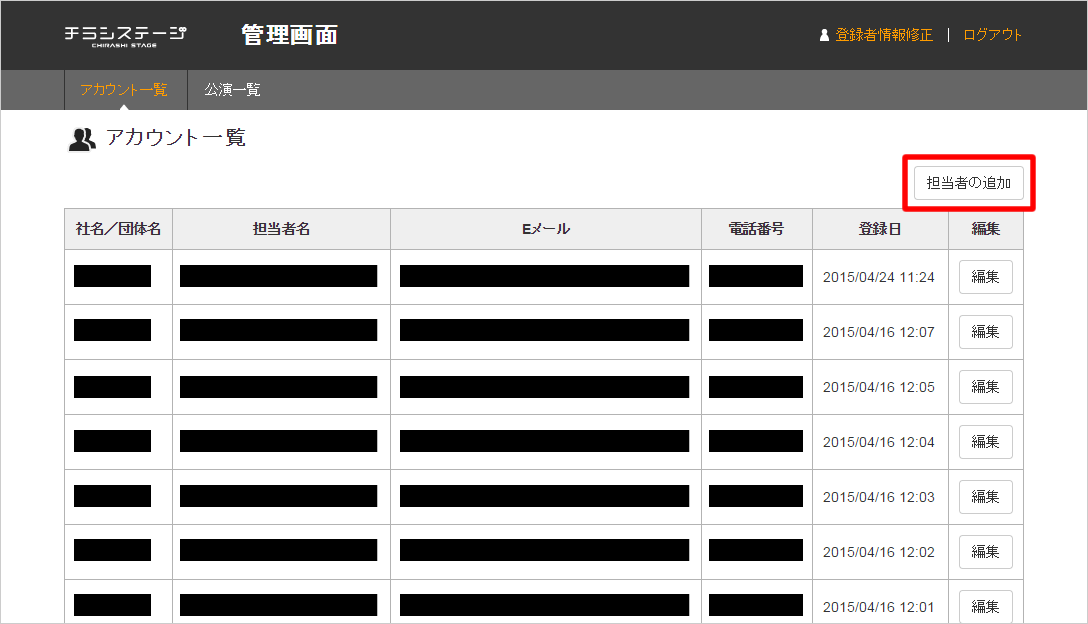The image size is (1088, 624).
Task: Edit the account registered 2015/04/24 11:24
Action: (985, 277)
